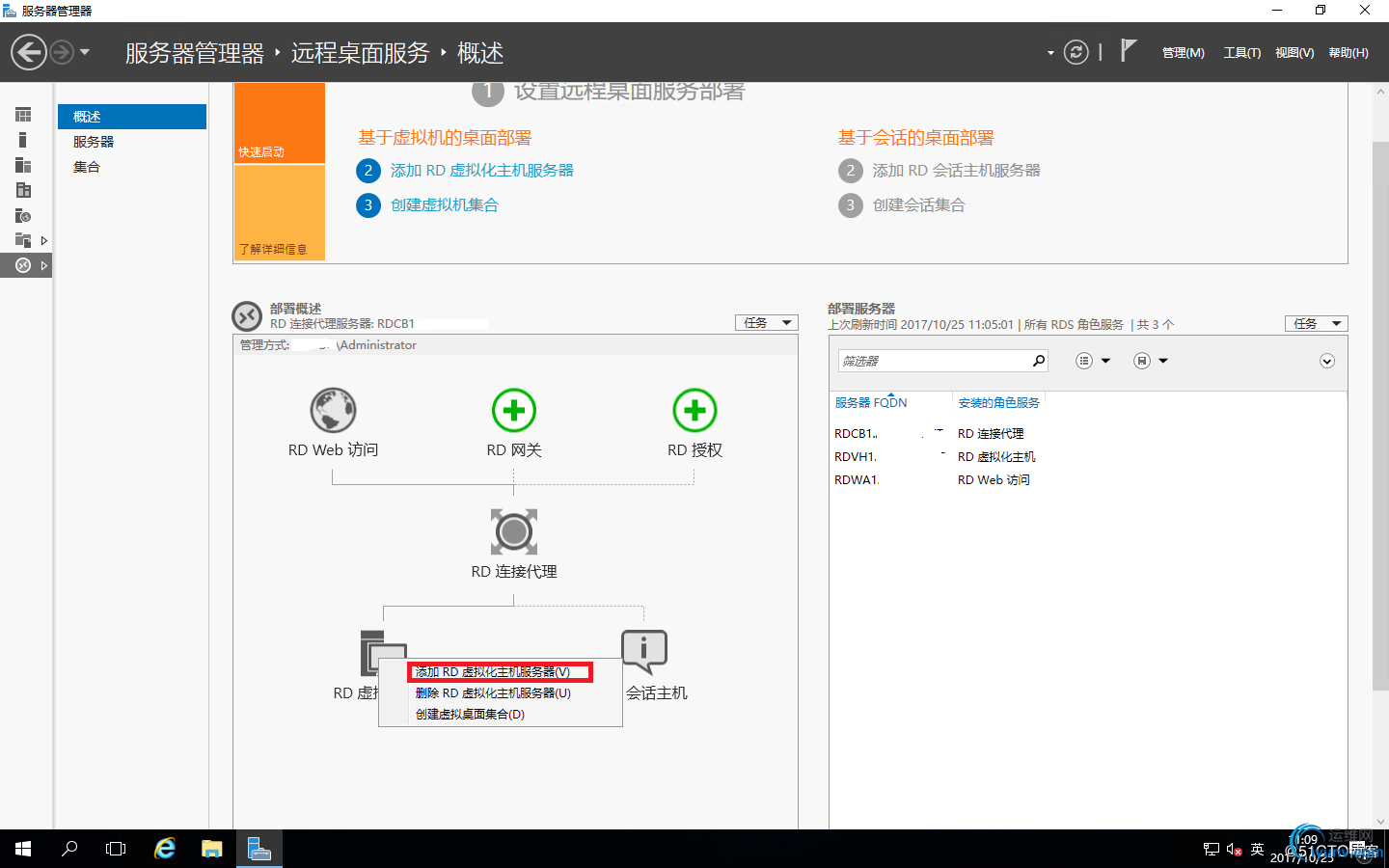Click 服务器管理器 in the breadcrumb
This screenshot has height=868, width=1389.
click(x=194, y=53)
